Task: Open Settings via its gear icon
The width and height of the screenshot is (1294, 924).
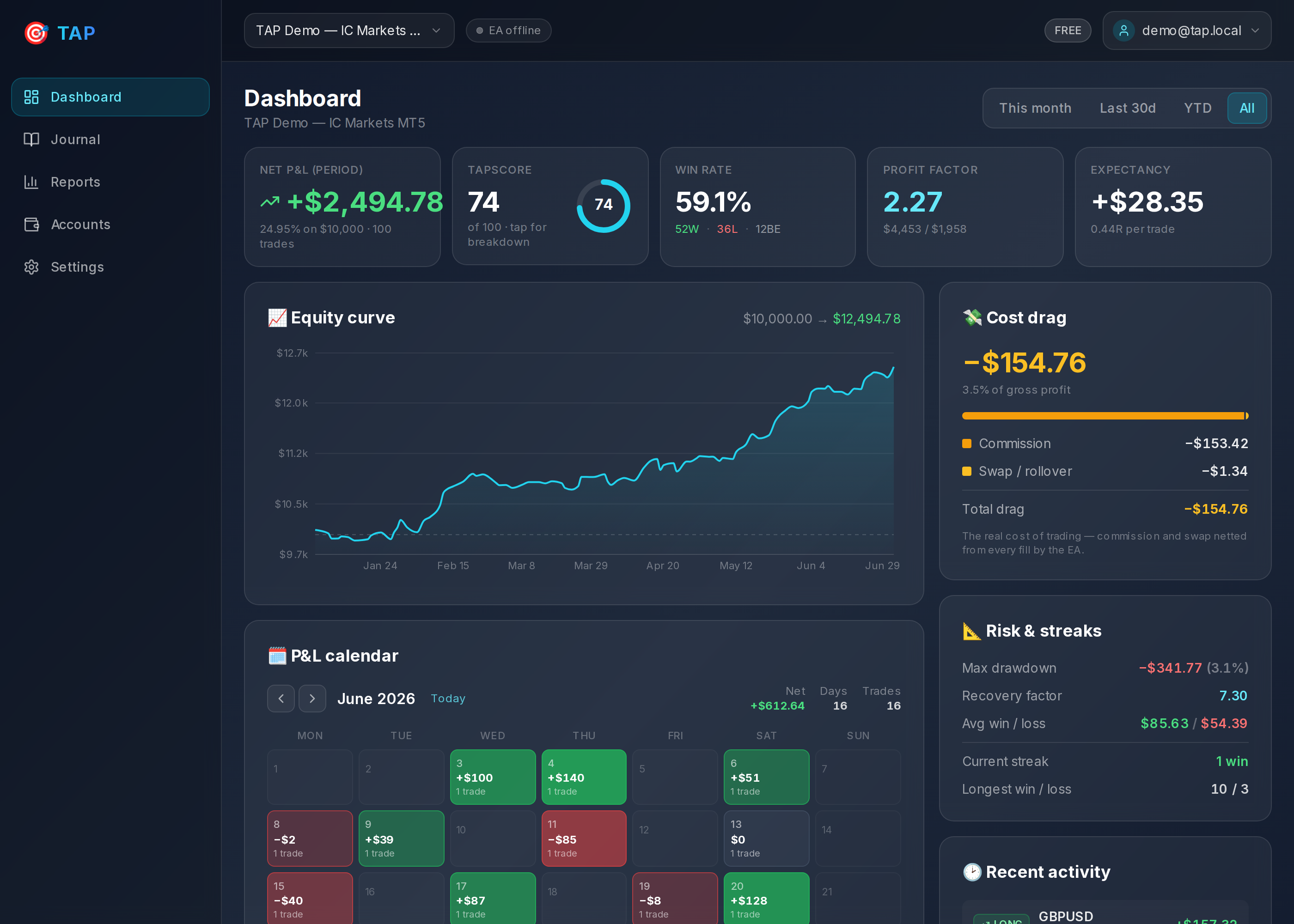Action: point(31,267)
